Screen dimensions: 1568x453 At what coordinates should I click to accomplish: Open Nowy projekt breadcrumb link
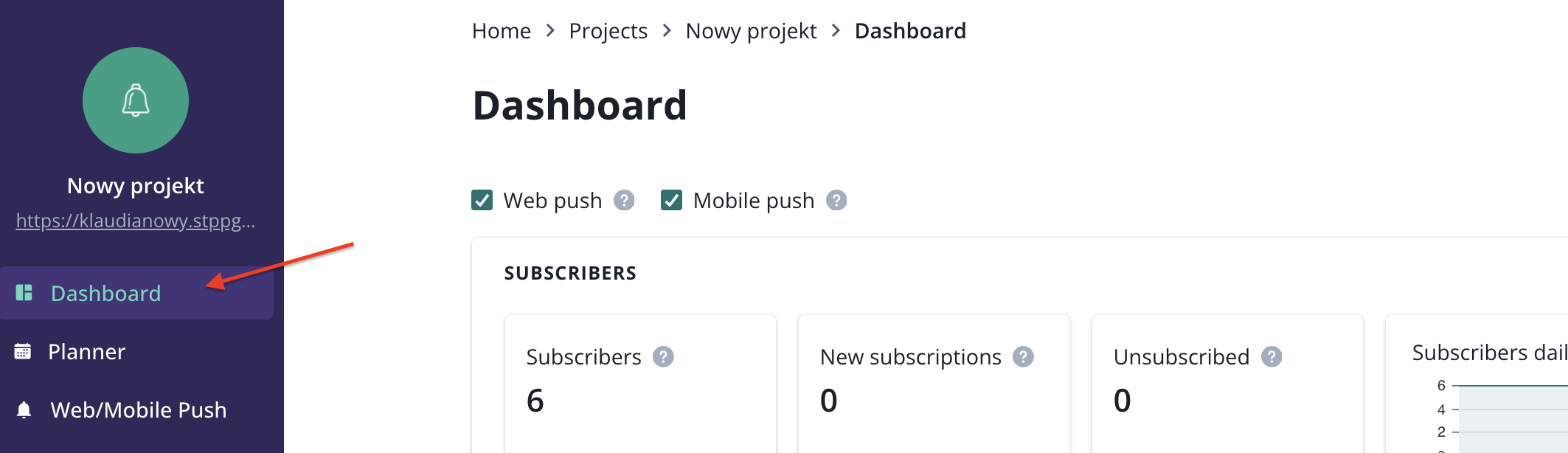pos(751,31)
